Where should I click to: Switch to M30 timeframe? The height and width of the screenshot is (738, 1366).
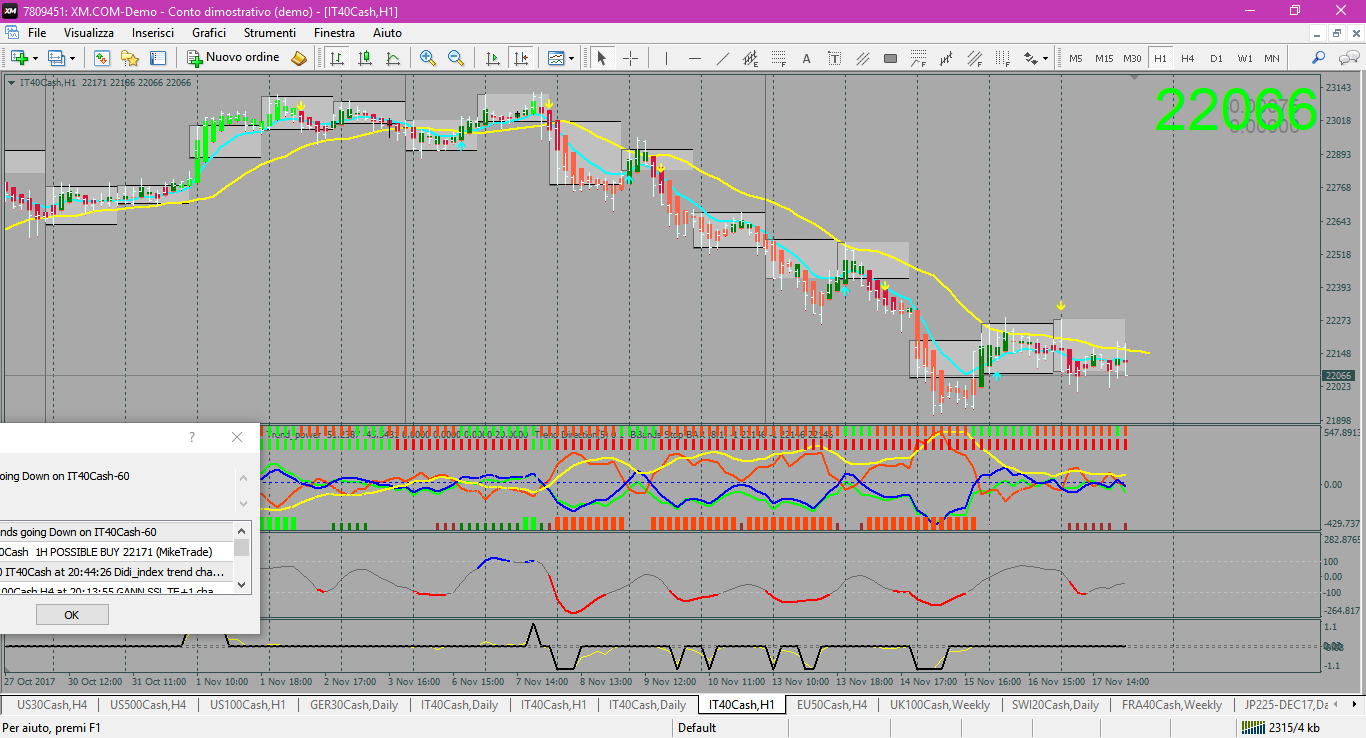(1132, 58)
